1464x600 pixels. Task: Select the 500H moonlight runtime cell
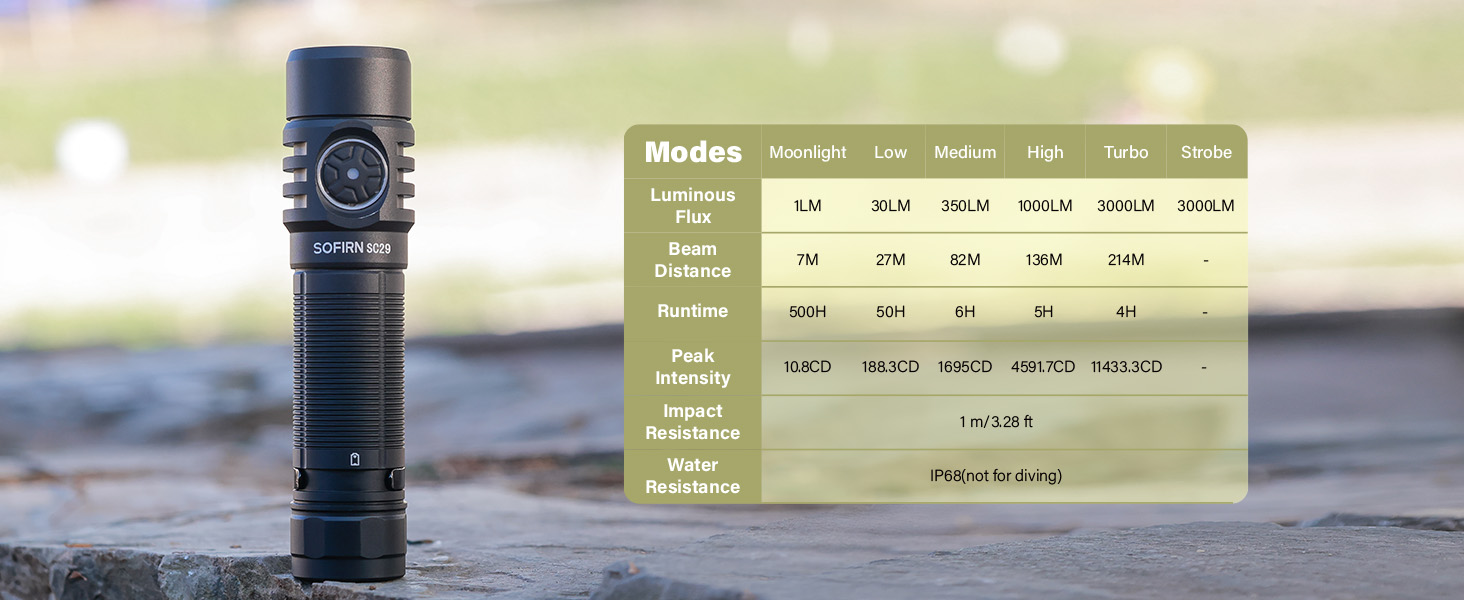[x=807, y=312]
